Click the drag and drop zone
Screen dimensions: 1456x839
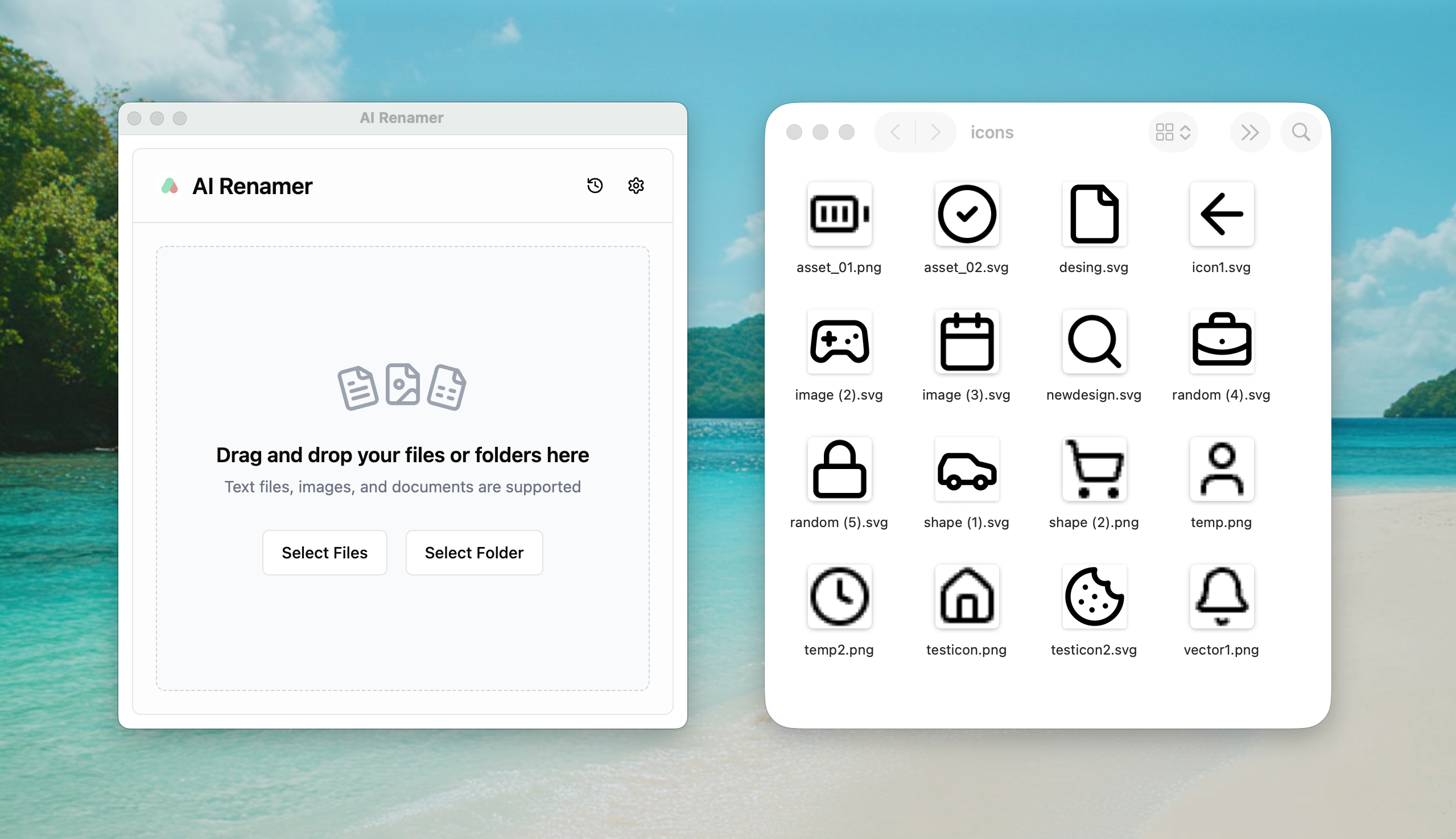(x=403, y=404)
